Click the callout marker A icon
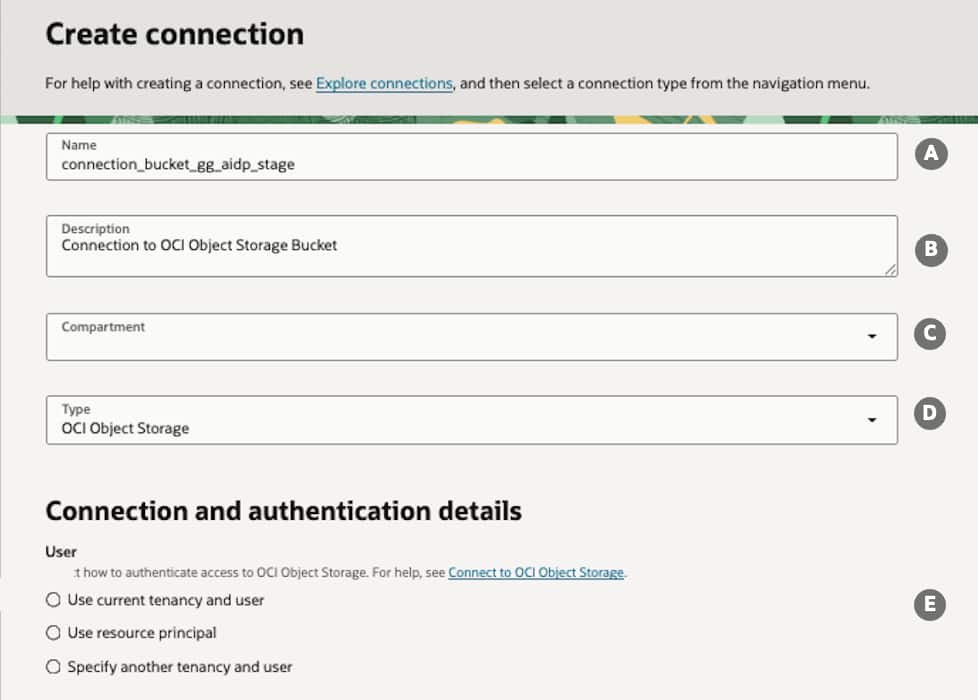The width and height of the screenshot is (978, 700). (931, 153)
